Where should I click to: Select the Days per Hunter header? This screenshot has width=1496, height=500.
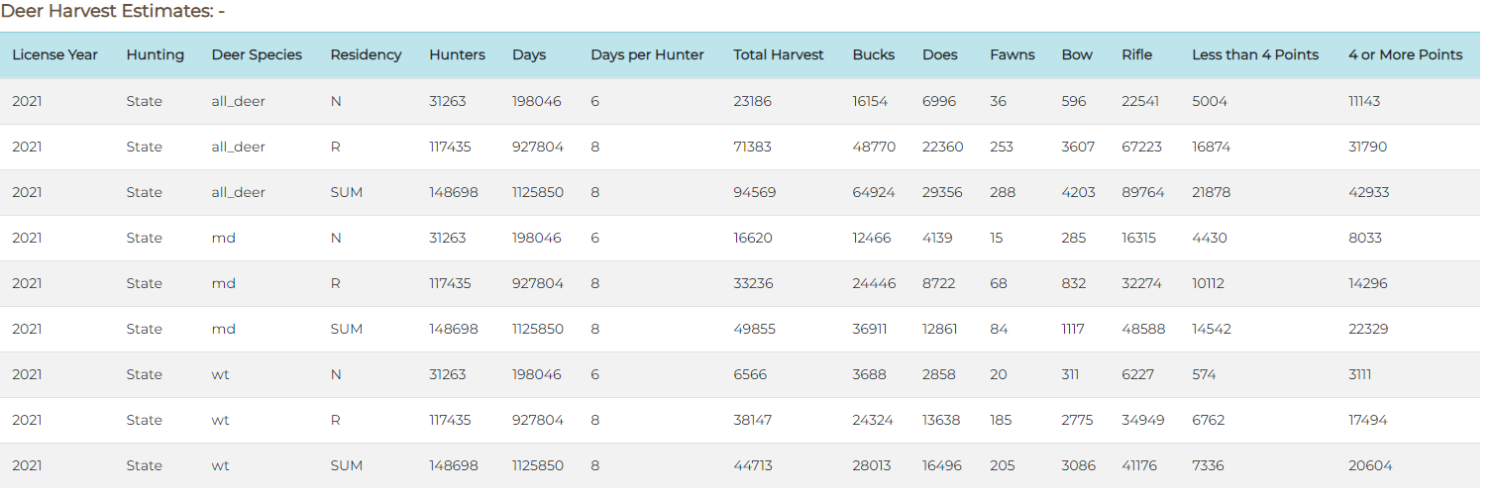(x=647, y=55)
